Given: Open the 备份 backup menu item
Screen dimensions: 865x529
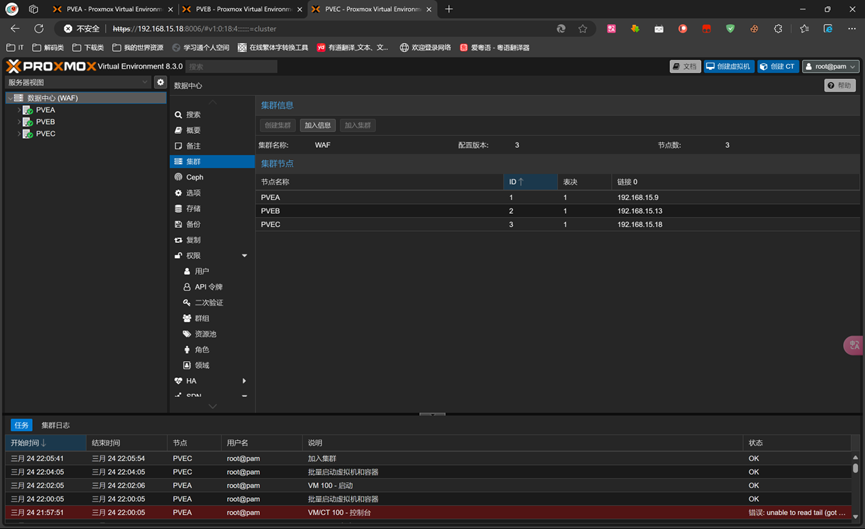Looking at the screenshot, I should 212,225.
